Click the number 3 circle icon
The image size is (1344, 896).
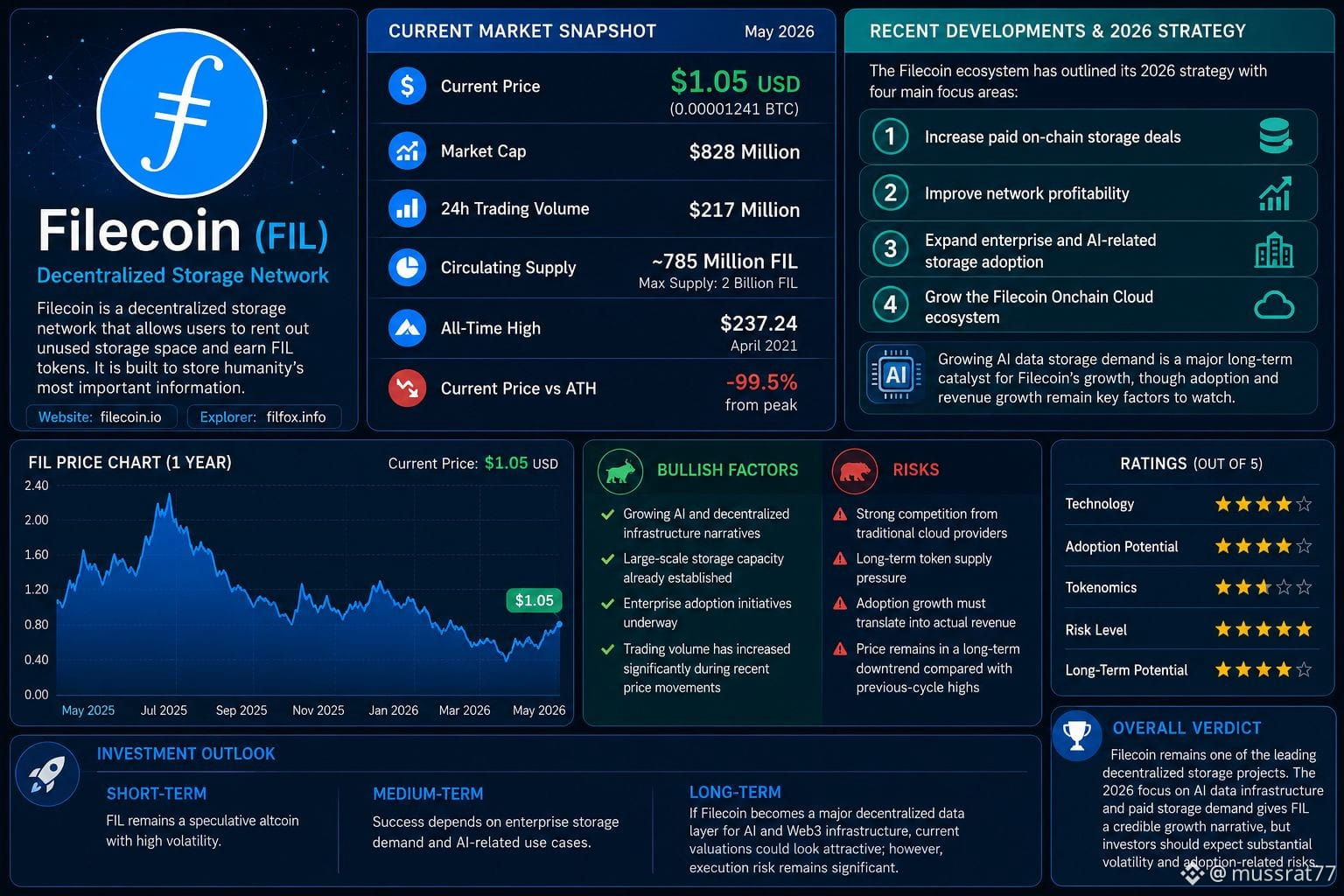pyautogui.click(x=891, y=249)
